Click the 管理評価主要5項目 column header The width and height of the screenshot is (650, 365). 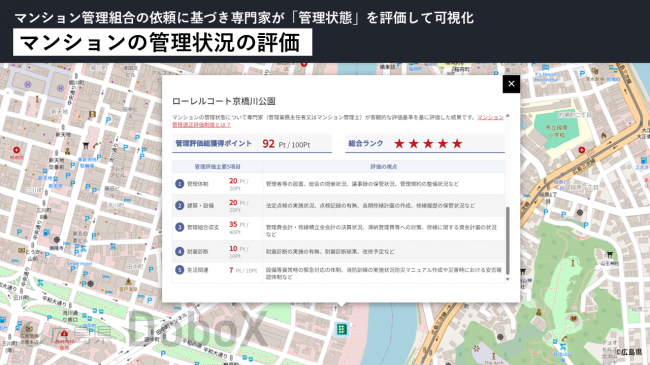tap(218, 167)
